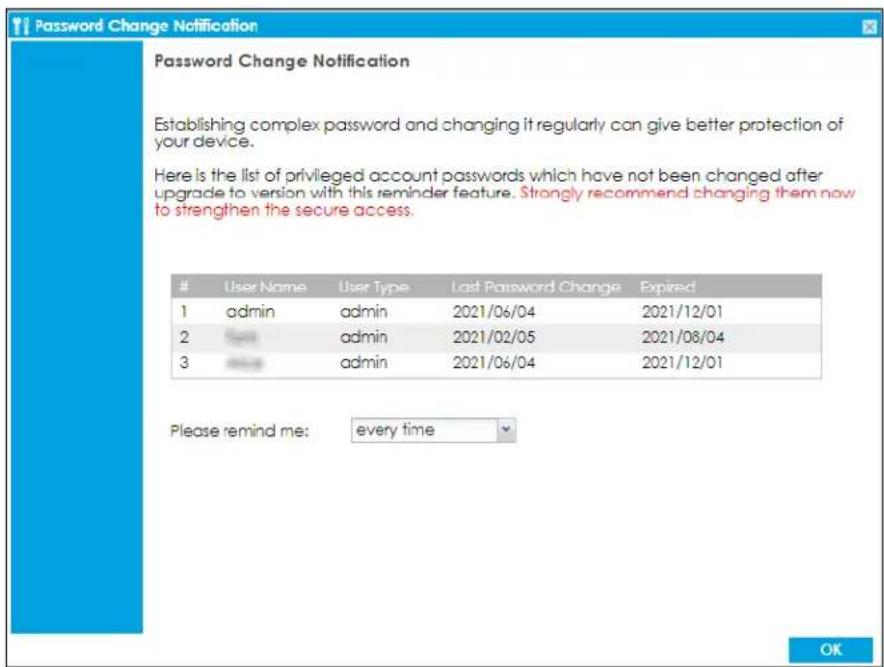Click the Expired column header
This screenshot has height=667, width=884.
(668, 287)
